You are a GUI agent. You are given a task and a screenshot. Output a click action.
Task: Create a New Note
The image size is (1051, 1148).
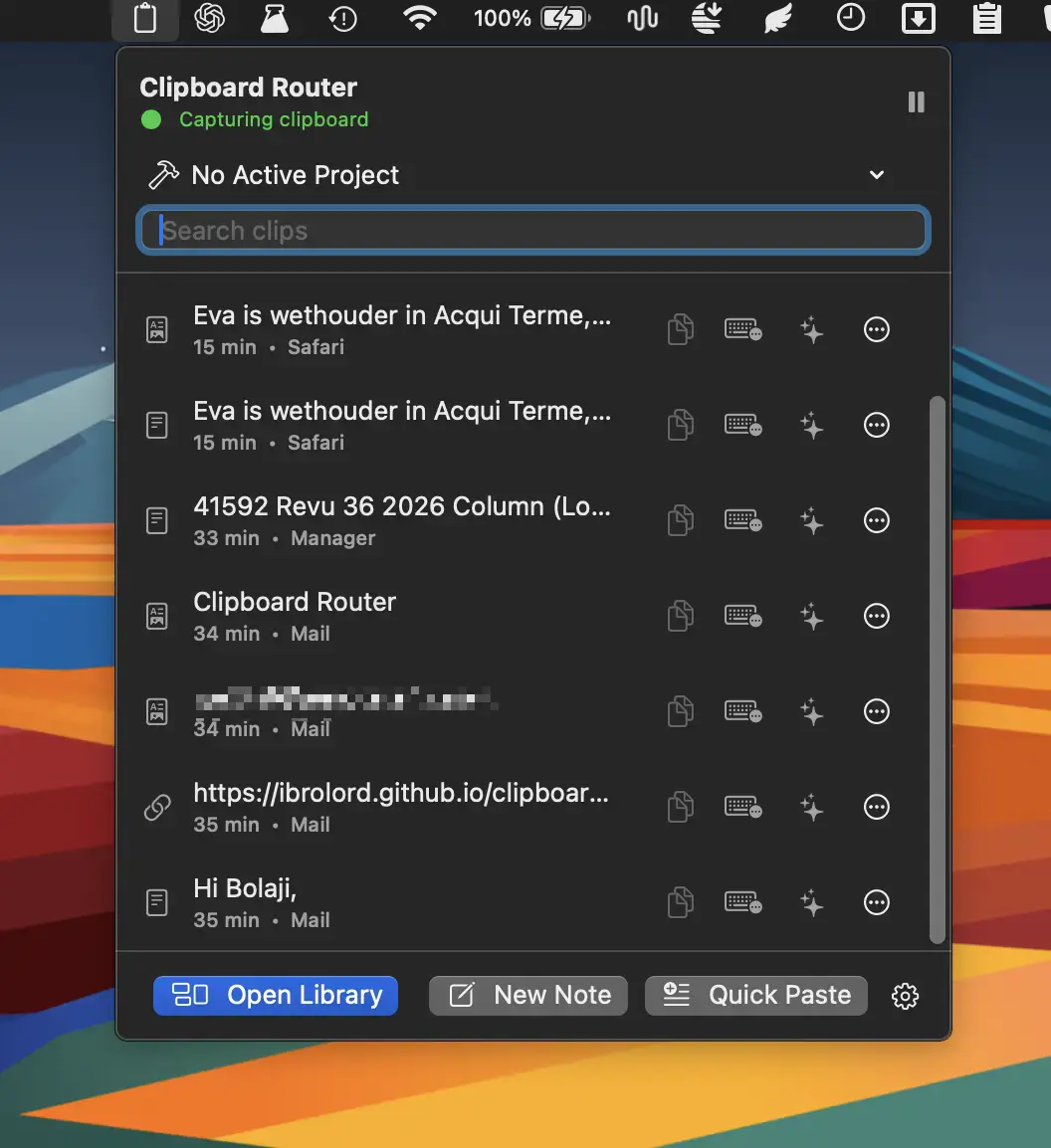pos(528,996)
